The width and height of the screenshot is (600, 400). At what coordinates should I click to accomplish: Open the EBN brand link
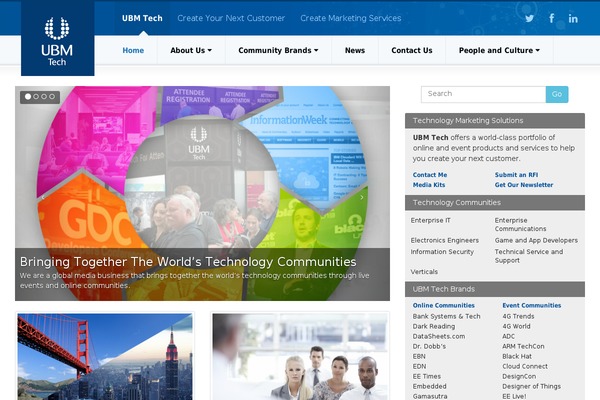pos(419,356)
